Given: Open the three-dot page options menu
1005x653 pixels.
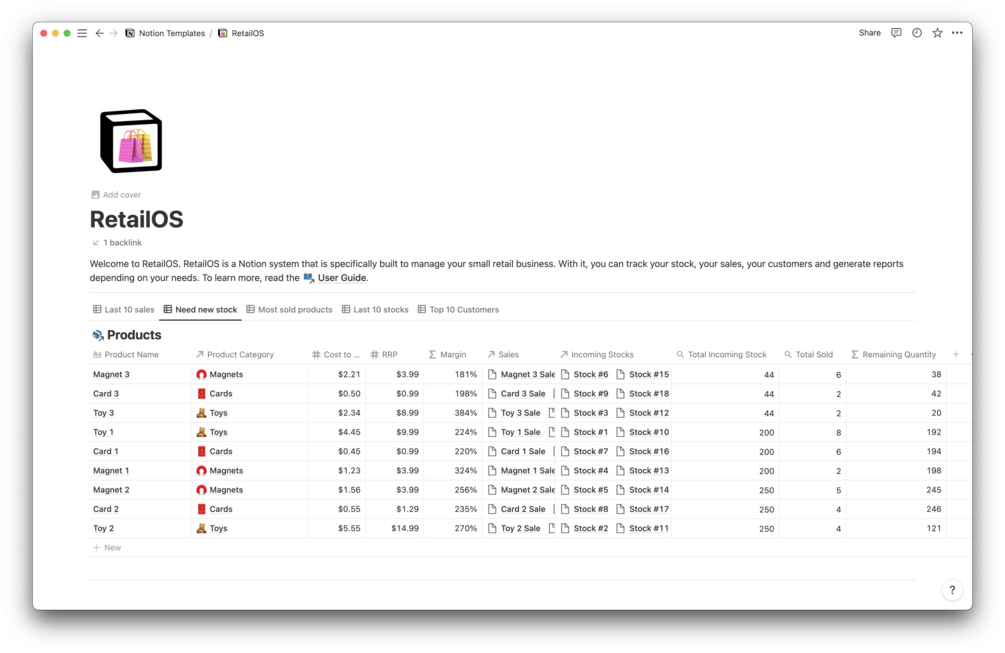Looking at the screenshot, I should point(957,33).
